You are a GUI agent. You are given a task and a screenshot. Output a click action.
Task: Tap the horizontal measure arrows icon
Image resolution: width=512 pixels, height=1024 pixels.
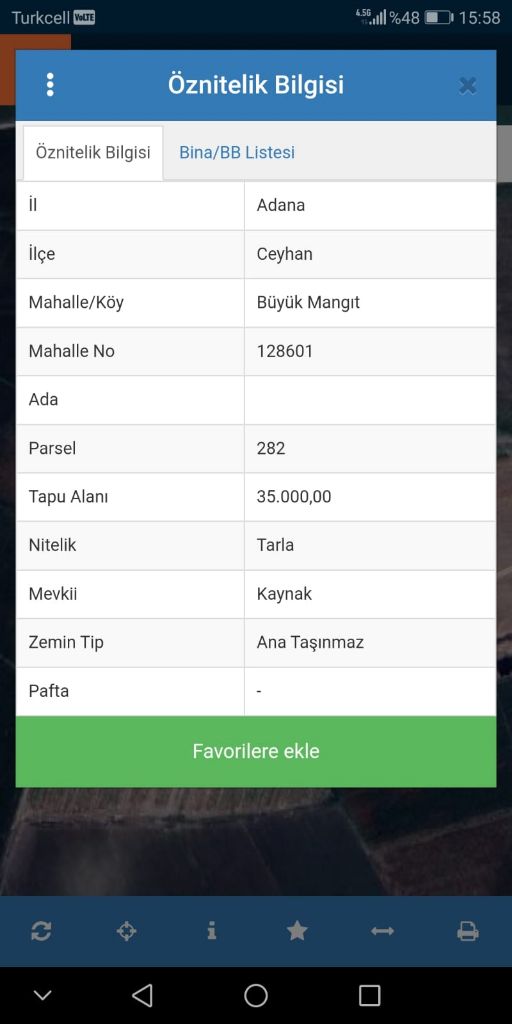[382, 931]
